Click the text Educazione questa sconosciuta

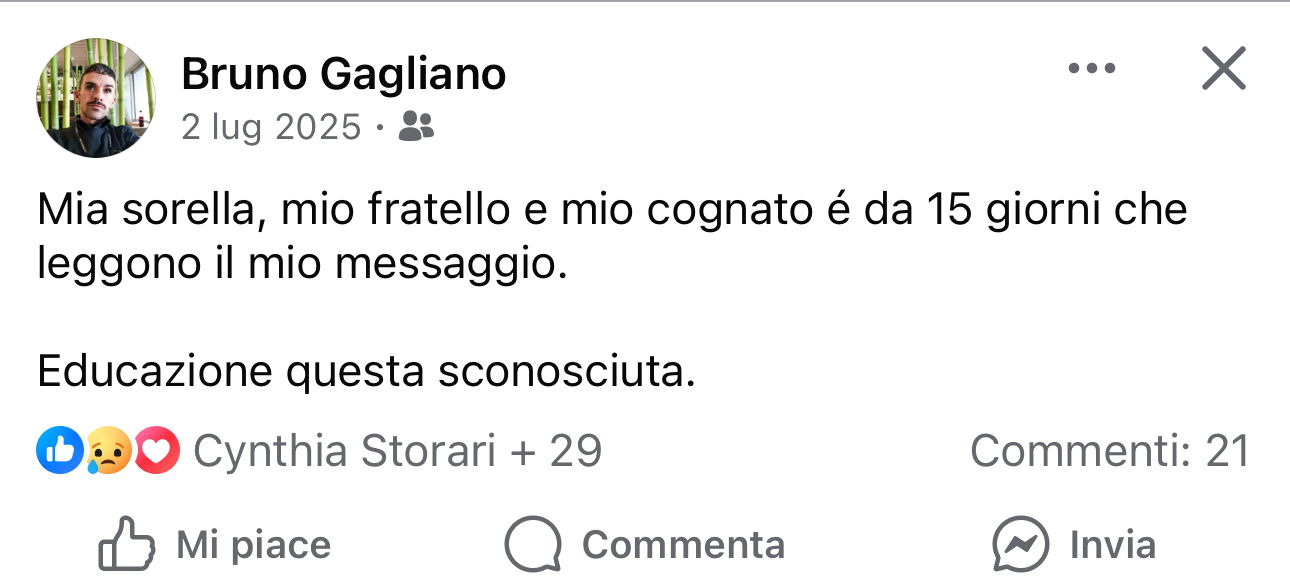point(365,371)
